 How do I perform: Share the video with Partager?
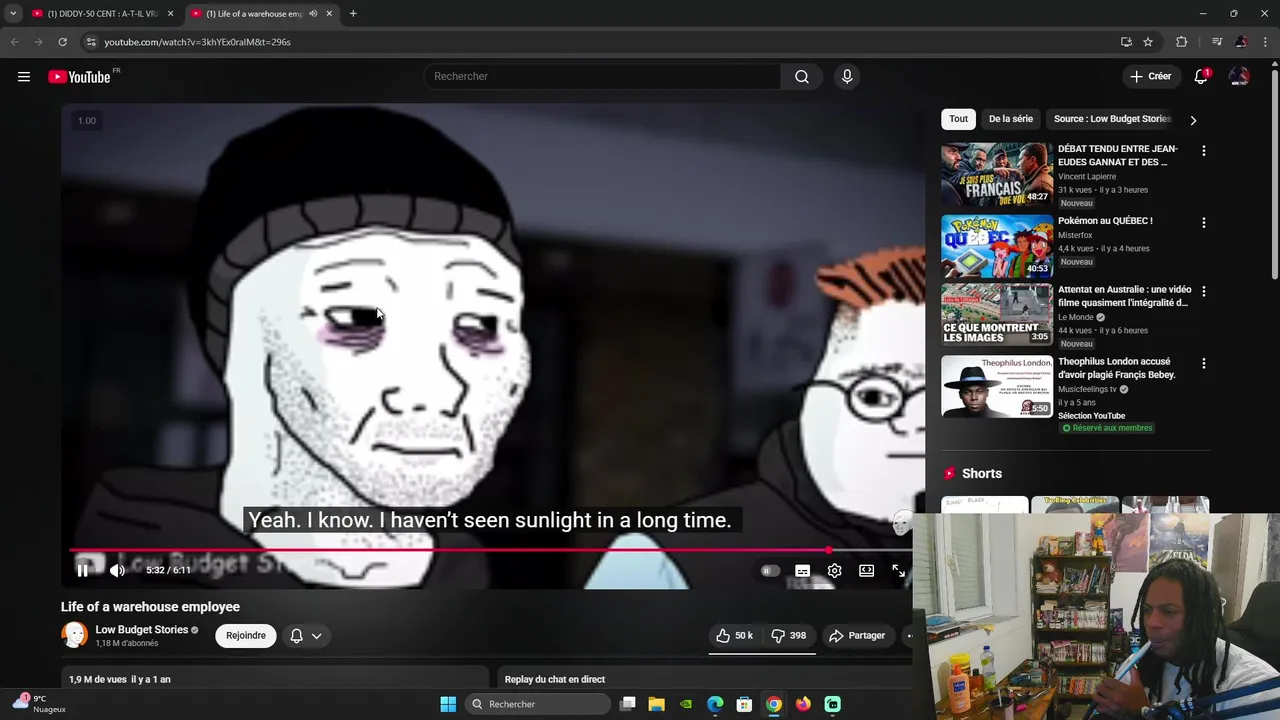click(857, 636)
